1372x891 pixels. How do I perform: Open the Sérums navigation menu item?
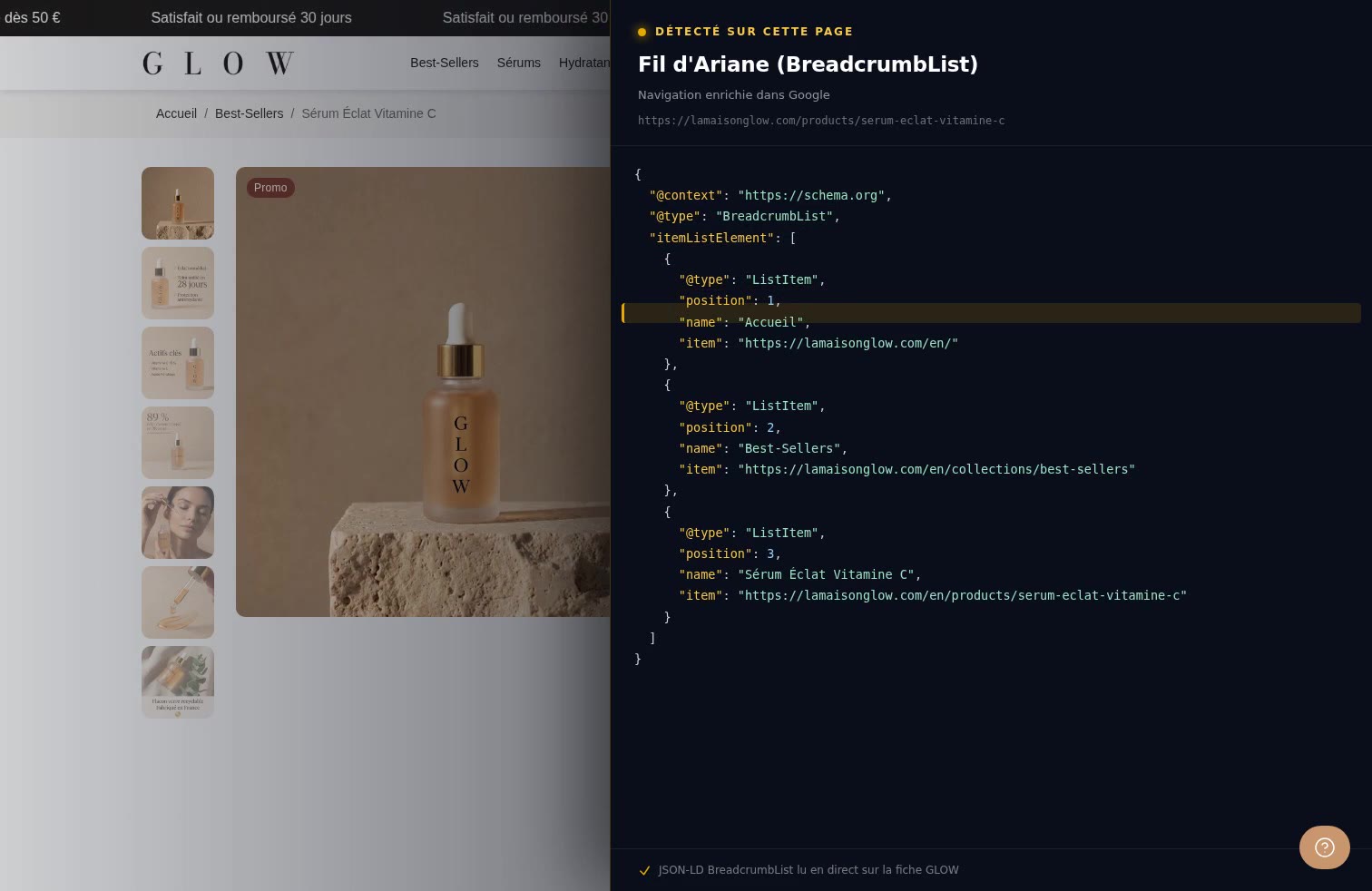pyautogui.click(x=519, y=63)
